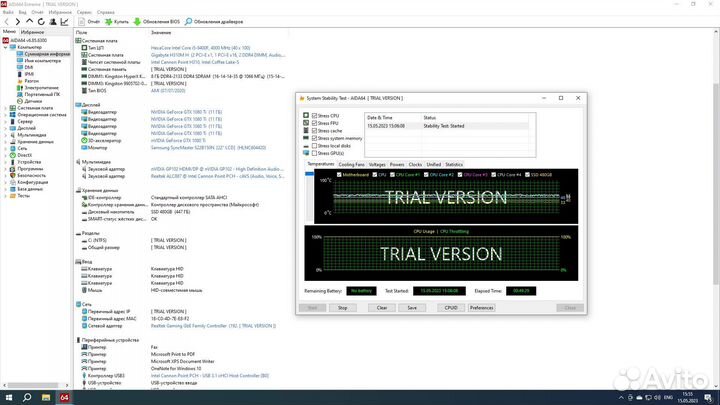
Task: Toggle the Stress cache checkbox
Action: 315,131
